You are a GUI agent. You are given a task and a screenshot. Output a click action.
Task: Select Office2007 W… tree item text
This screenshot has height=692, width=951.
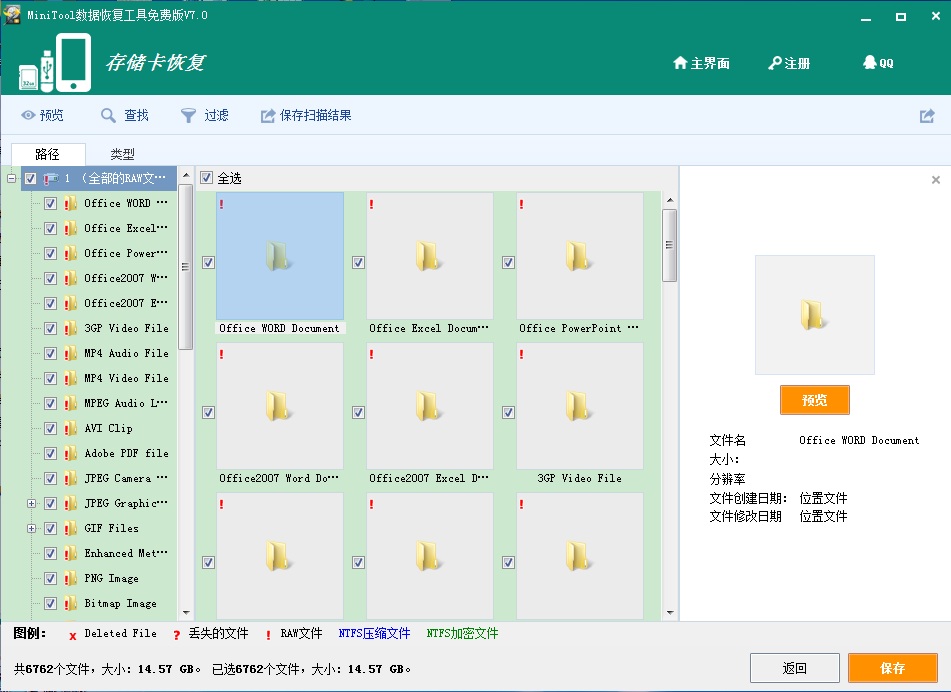(126, 278)
